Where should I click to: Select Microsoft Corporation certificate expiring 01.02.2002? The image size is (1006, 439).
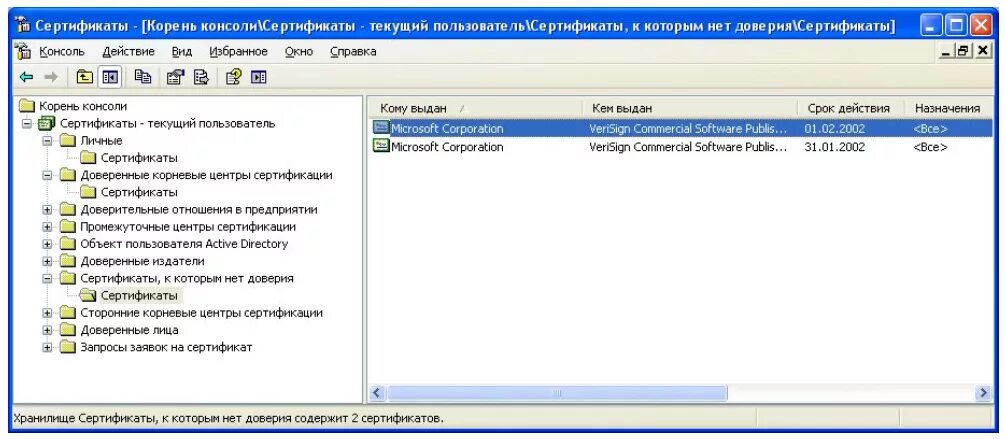[x=681, y=128]
